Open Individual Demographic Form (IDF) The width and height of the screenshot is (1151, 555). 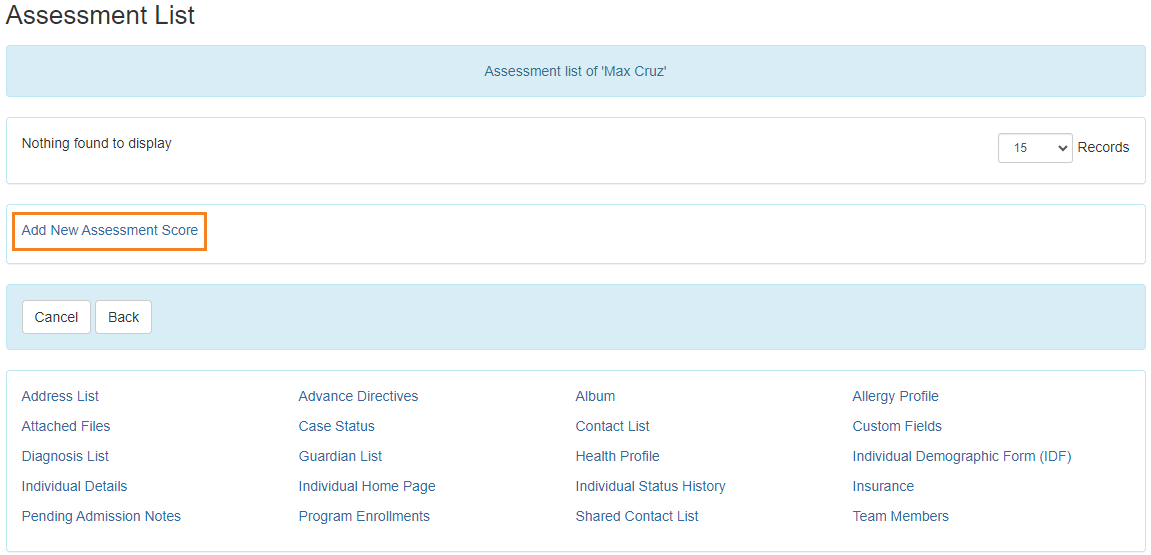pyautogui.click(x=961, y=456)
